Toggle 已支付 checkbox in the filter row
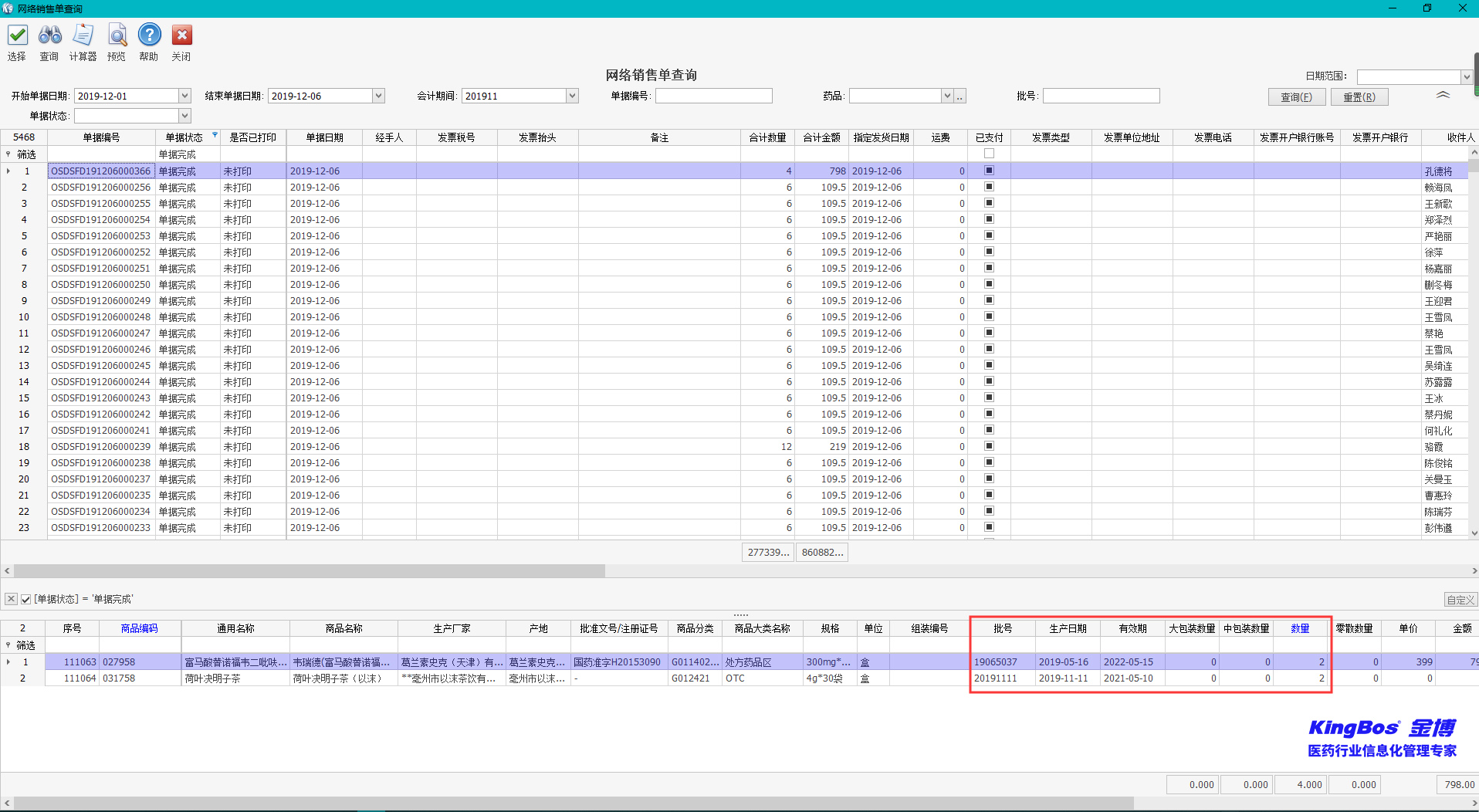The width and height of the screenshot is (1479, 812). tap(989, 154)
